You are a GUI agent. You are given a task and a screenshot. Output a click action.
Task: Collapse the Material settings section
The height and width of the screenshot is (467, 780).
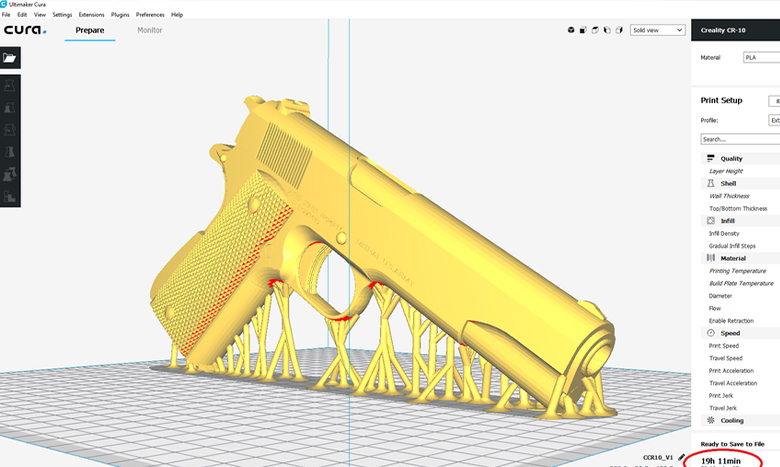pyautogui.click(x=741, y=258)
